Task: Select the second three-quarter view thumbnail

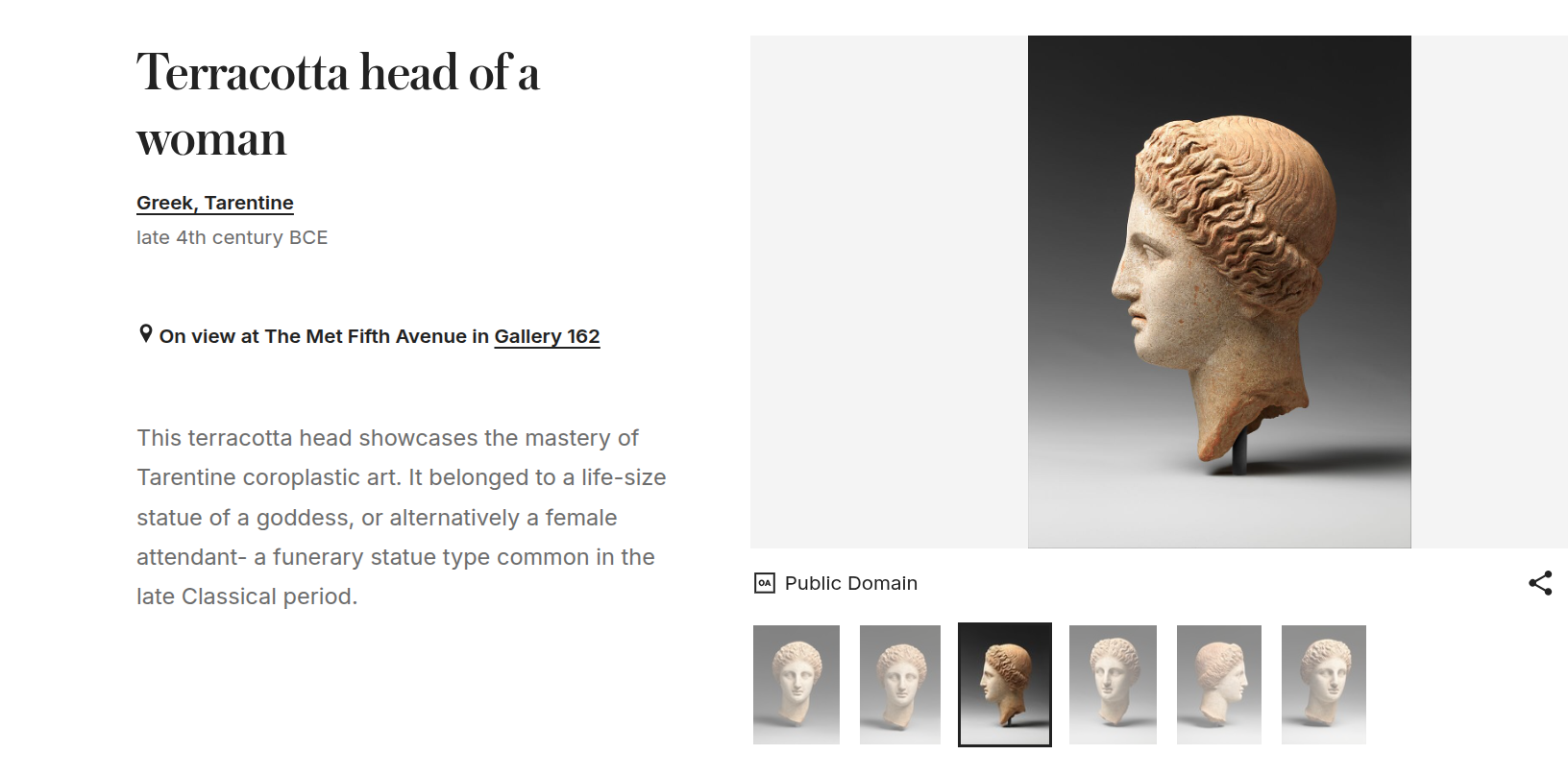Action: (899, 684)
